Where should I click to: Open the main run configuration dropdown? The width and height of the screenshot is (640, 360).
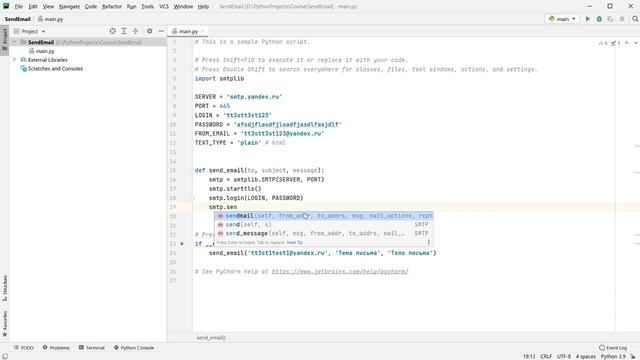point(562,19)
